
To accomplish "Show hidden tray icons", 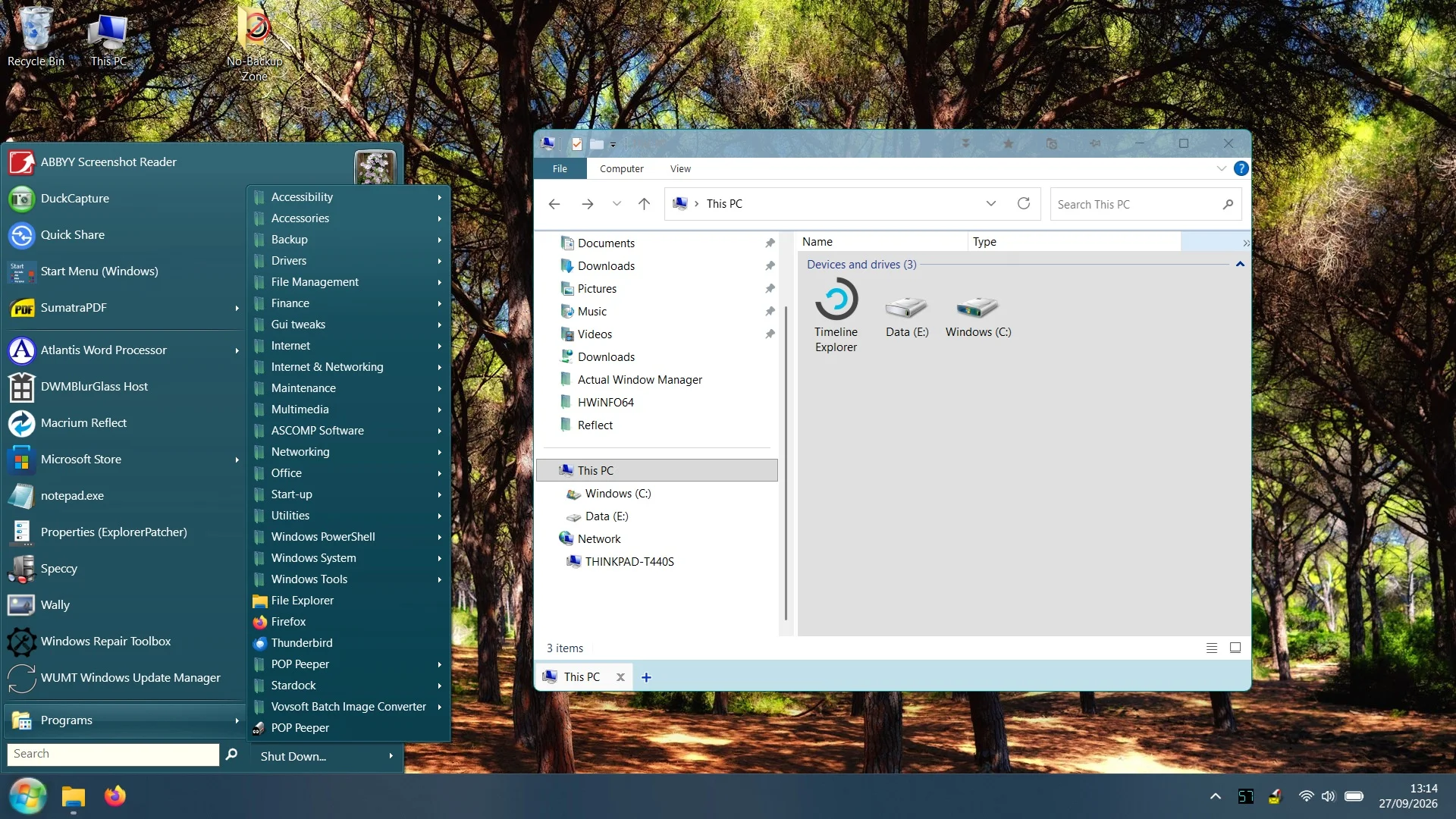I will 1215,796.
